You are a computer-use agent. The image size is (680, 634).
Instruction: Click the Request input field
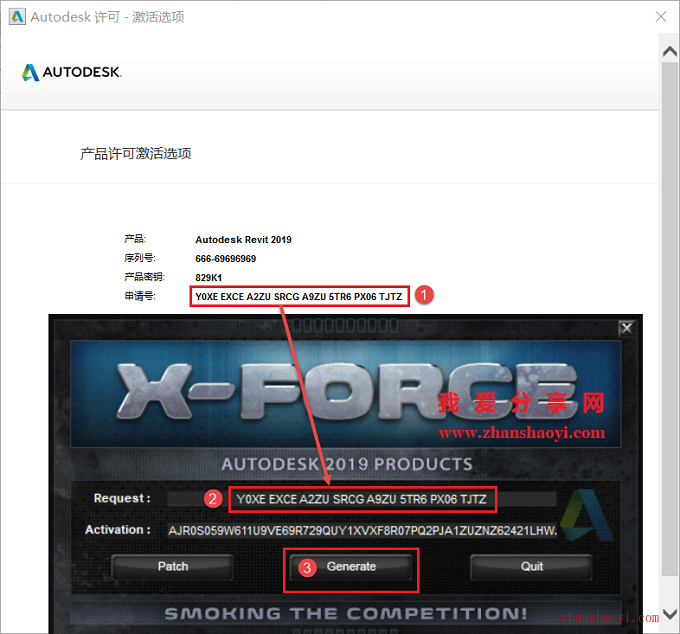tap(362, 499)
